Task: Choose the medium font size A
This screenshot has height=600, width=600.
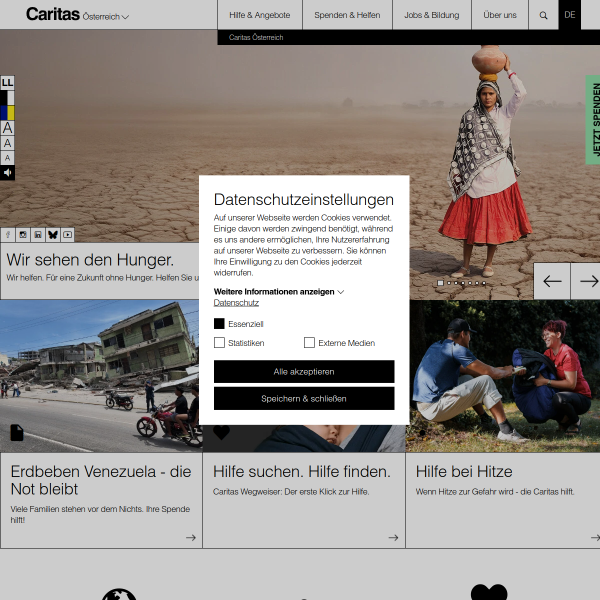Action: (7, 143)
